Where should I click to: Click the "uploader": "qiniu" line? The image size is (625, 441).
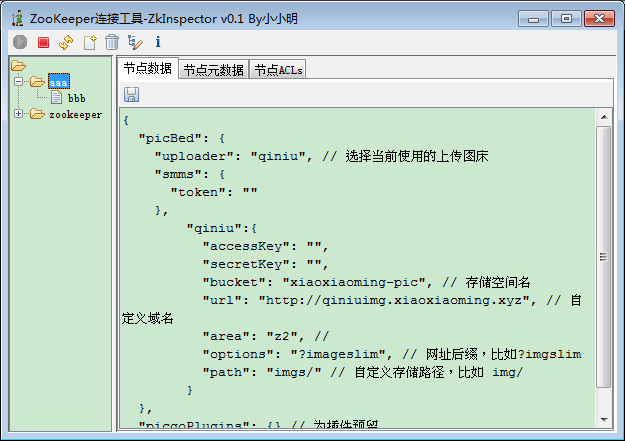pyautogui.click(x=321, y=156)
